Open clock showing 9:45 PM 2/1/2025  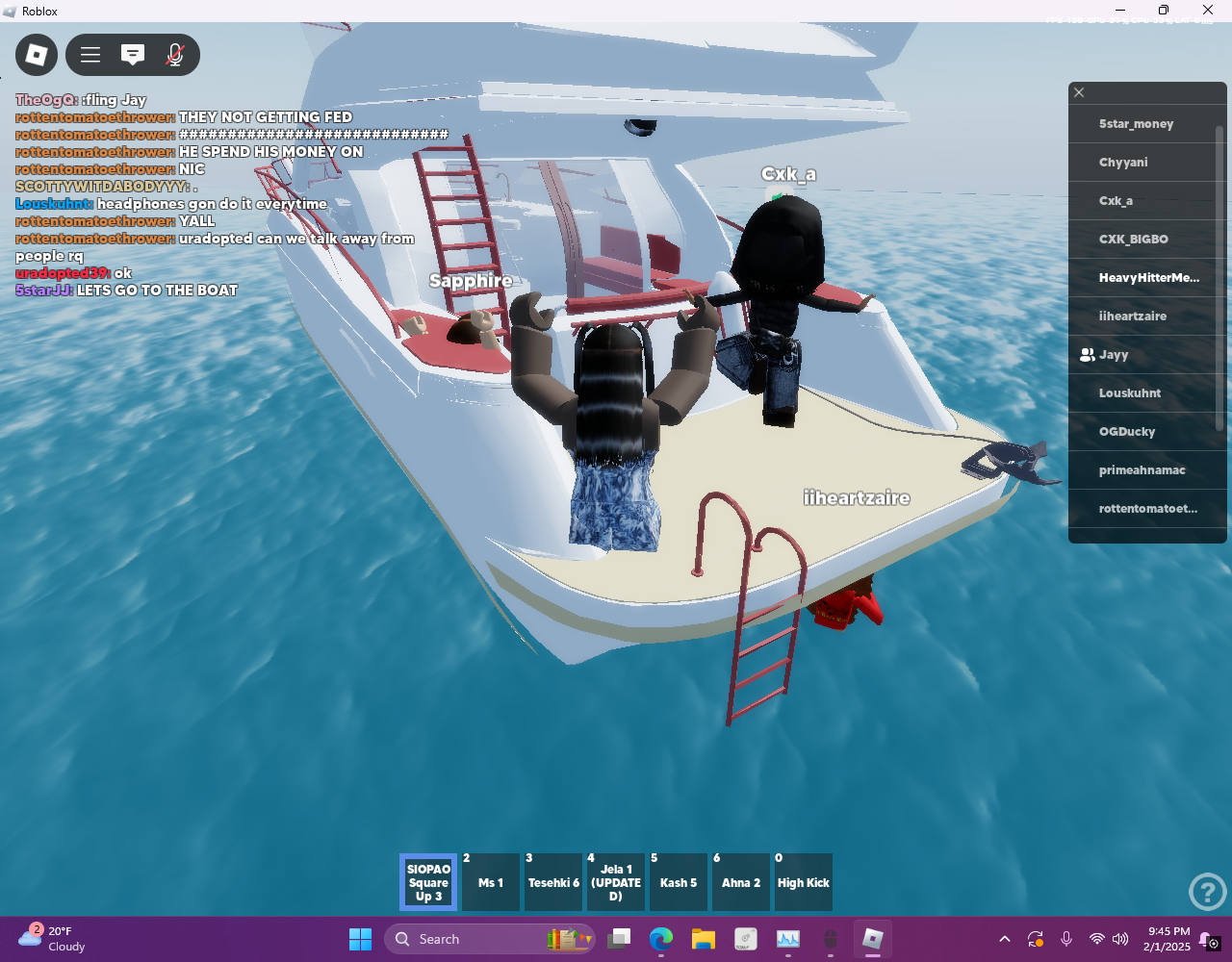[1168, 939]
